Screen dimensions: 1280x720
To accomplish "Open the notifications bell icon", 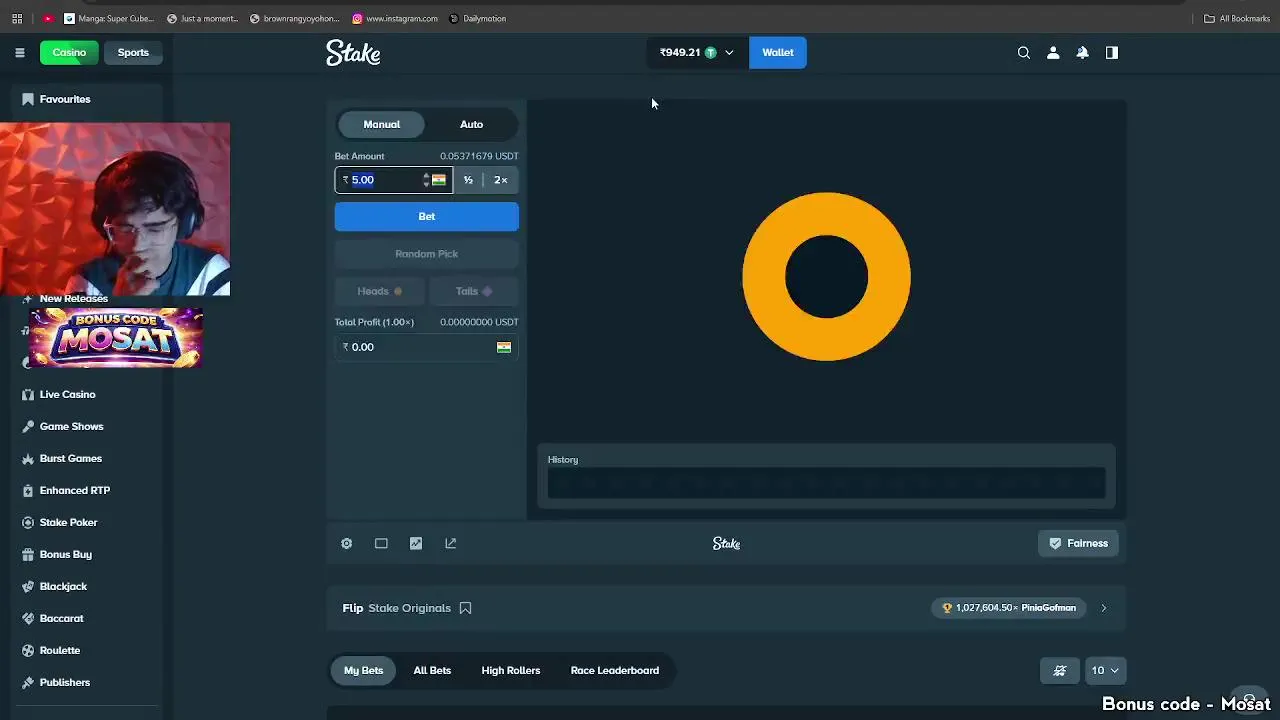I will pyautogui.click(x=1082, y=52).
